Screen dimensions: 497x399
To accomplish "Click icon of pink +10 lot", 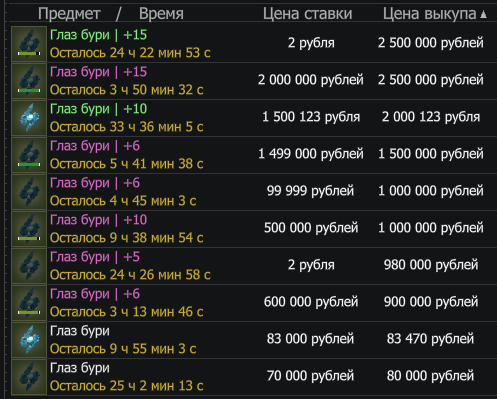I will point(29,229).
